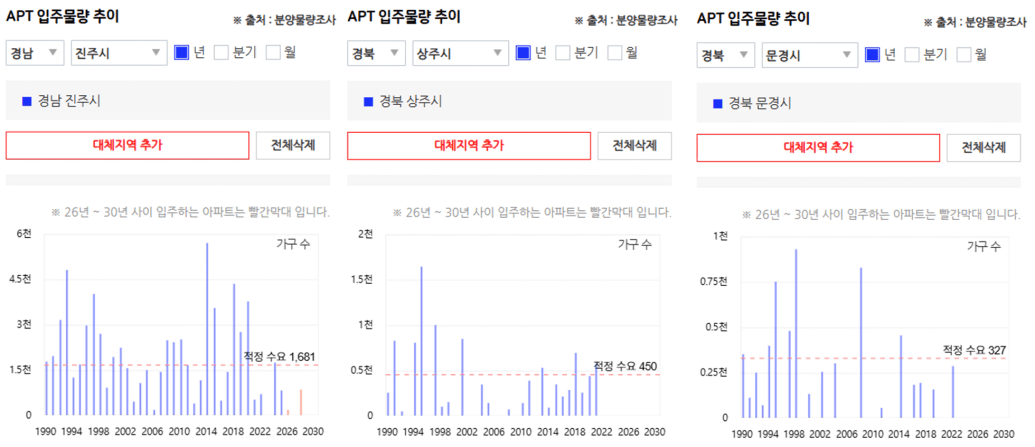Click the tallest 1998 bar in 문경시 chart
Screen dimensions: 1035x447
pos(796,333)
